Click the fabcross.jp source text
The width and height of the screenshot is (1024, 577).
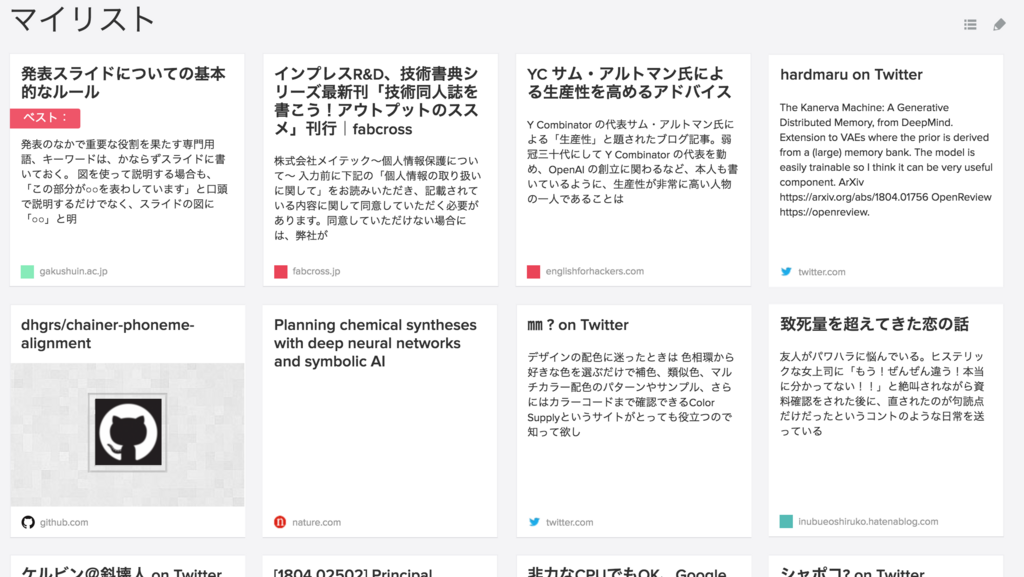316,272
